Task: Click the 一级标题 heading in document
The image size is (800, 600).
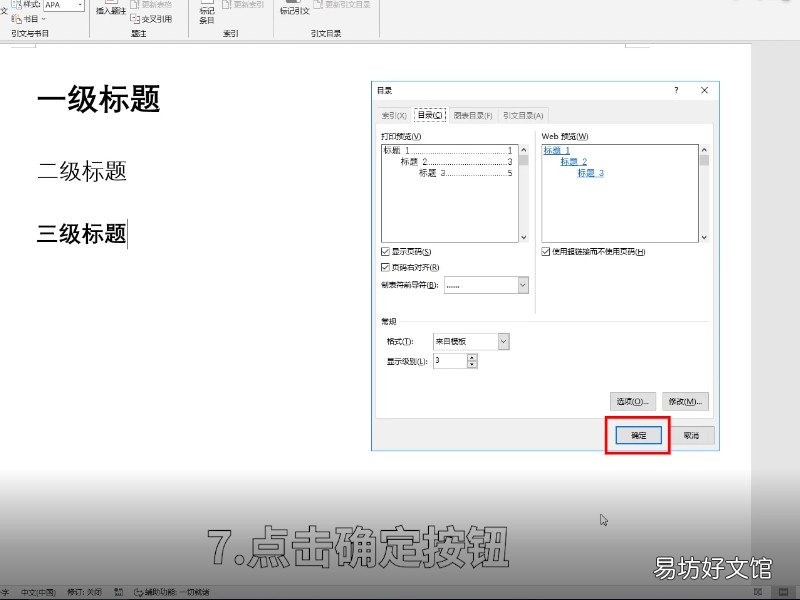Action: coord(98,99)
